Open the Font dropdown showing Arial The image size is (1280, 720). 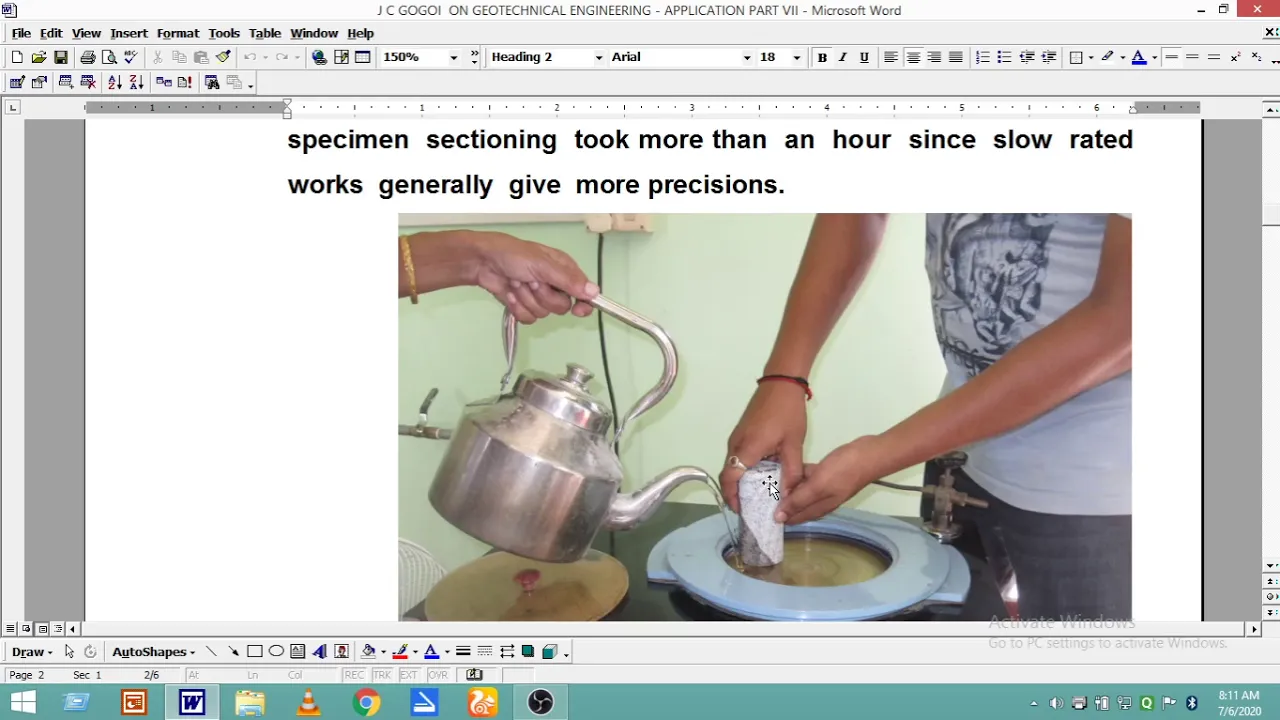click(x=746, y=57)
